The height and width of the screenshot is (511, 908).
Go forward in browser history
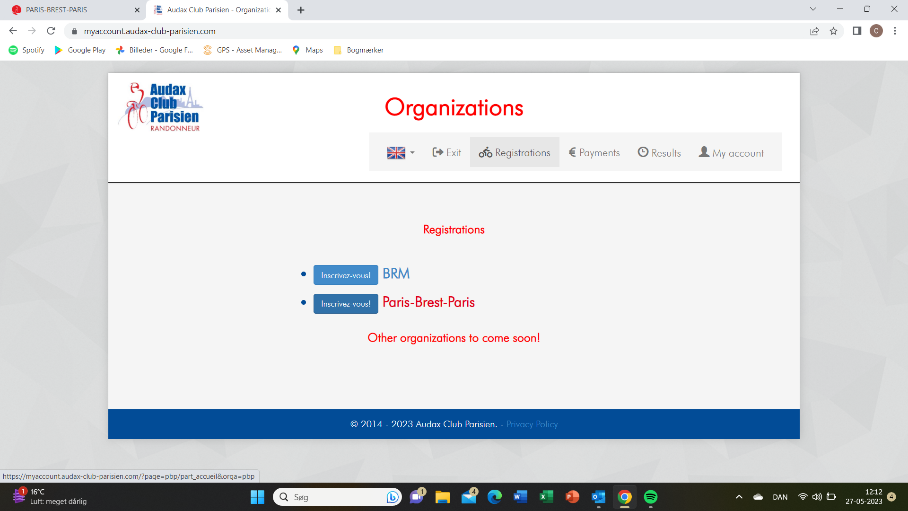32,31
